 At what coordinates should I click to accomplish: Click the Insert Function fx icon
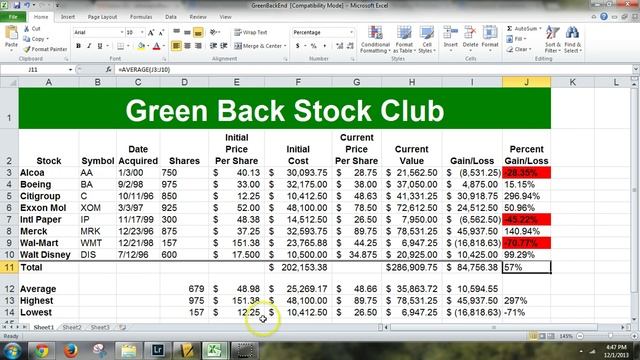point(108,70)
